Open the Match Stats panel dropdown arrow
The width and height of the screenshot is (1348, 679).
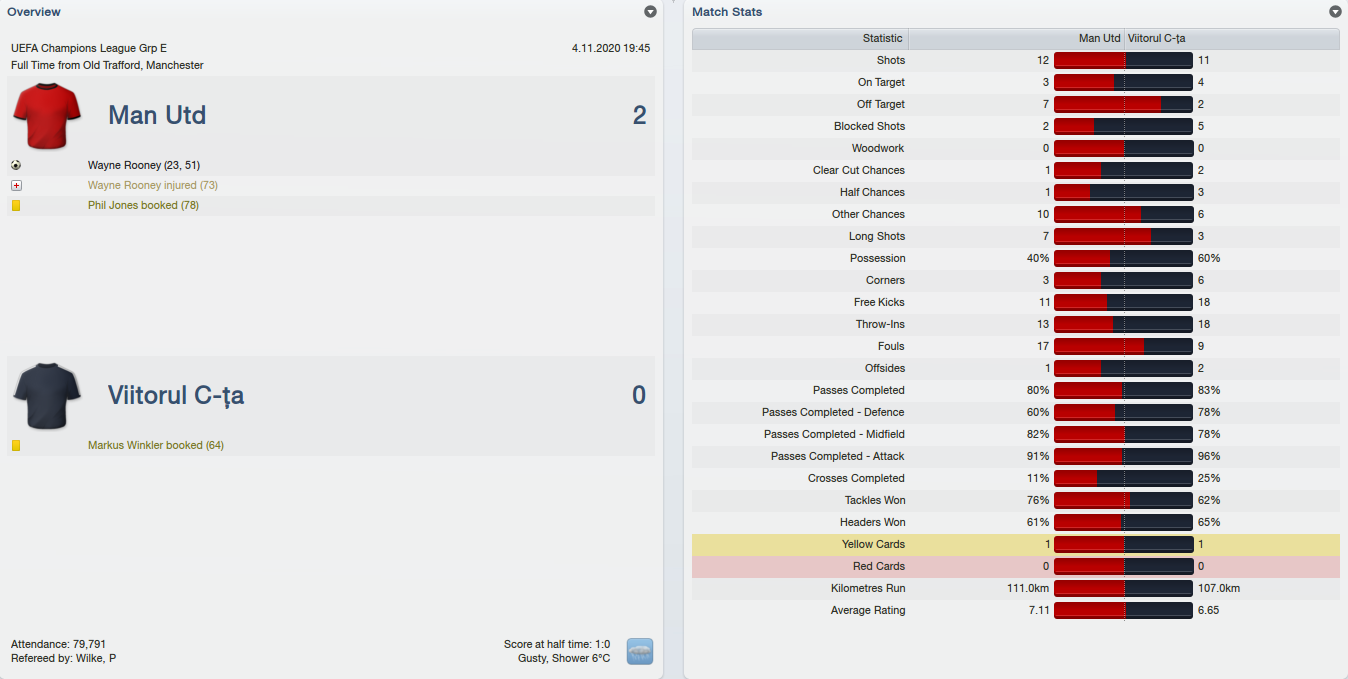click(1335, 12)
